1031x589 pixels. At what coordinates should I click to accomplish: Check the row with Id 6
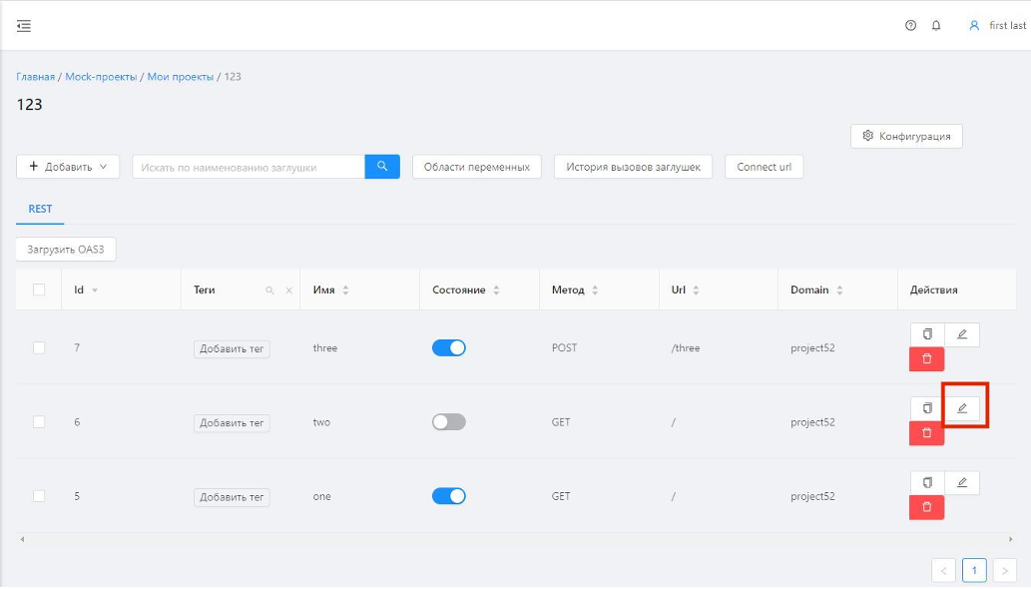(39, 422)
